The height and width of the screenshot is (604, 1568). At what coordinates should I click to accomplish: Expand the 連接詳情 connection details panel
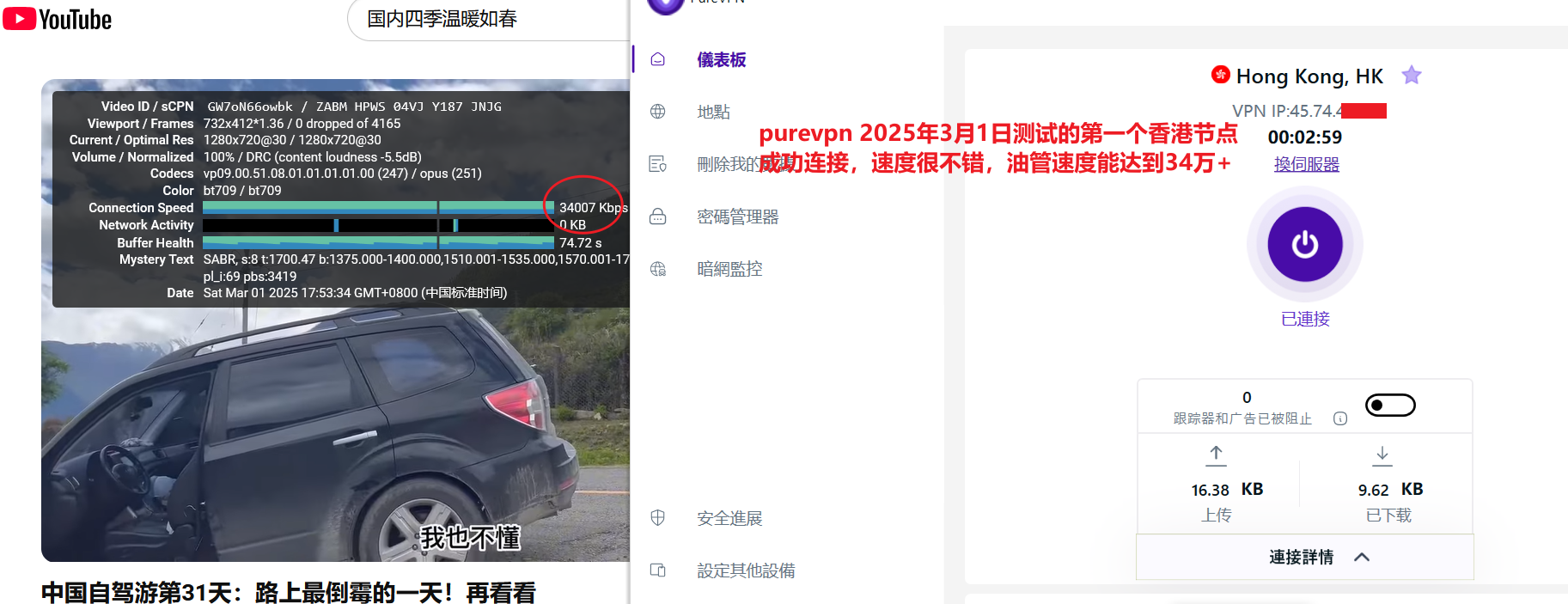[x=1305, y=557]
